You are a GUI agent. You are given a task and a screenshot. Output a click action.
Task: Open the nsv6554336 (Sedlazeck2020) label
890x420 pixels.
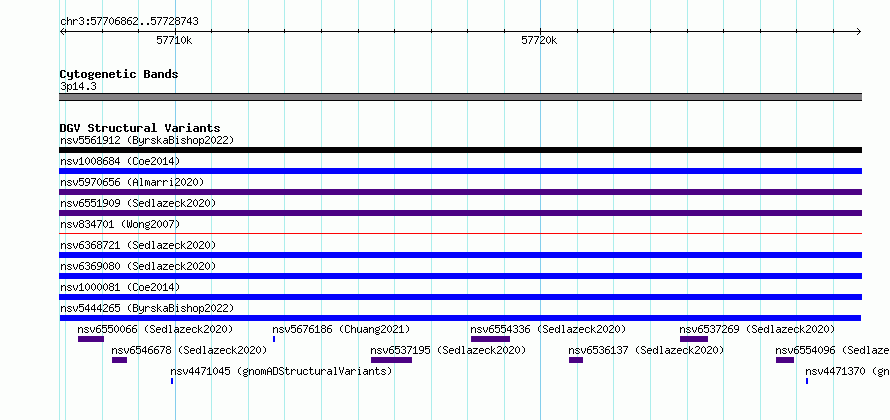click(x=548, y=329)
